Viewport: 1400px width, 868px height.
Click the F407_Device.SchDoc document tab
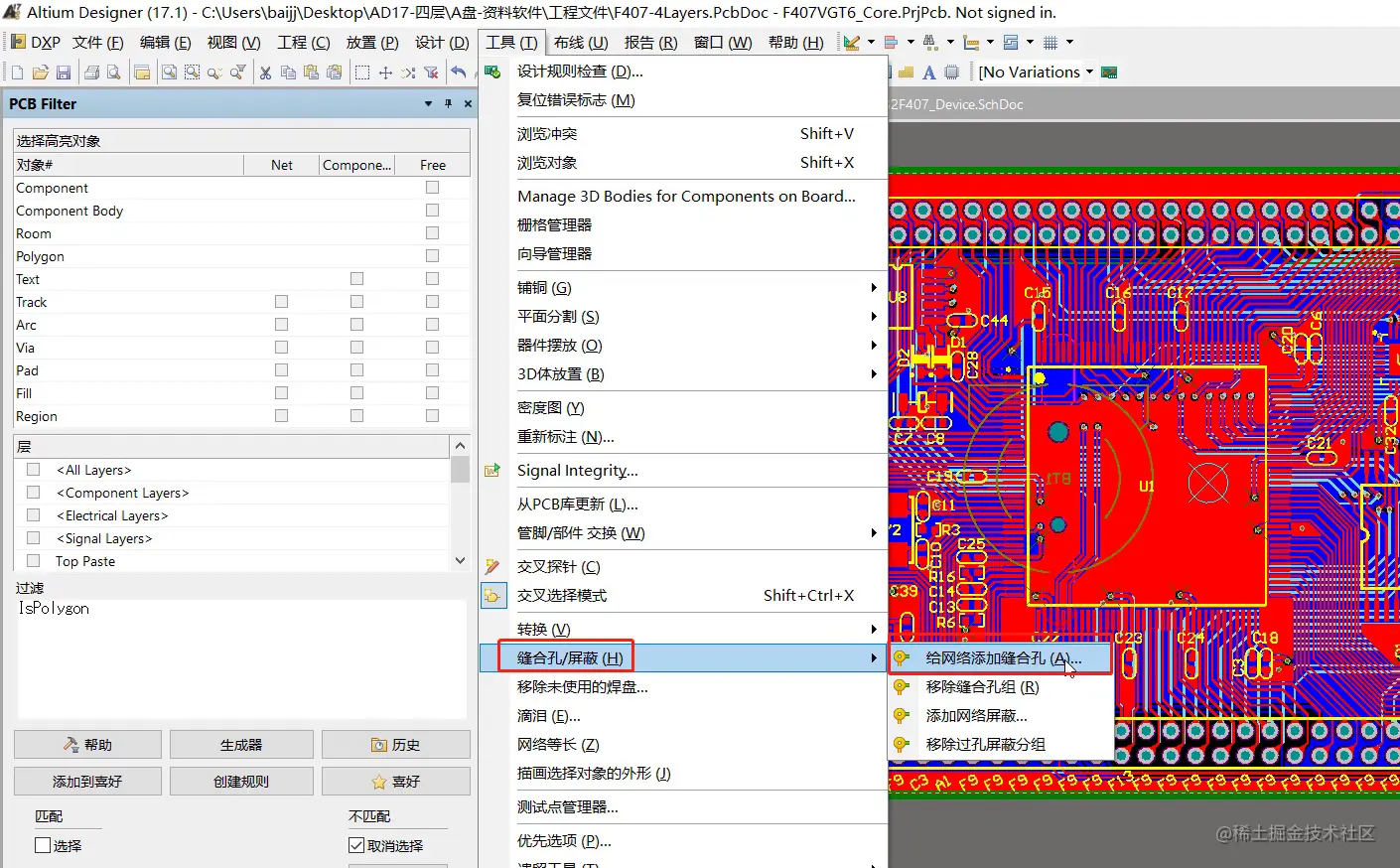click(957, 104)
